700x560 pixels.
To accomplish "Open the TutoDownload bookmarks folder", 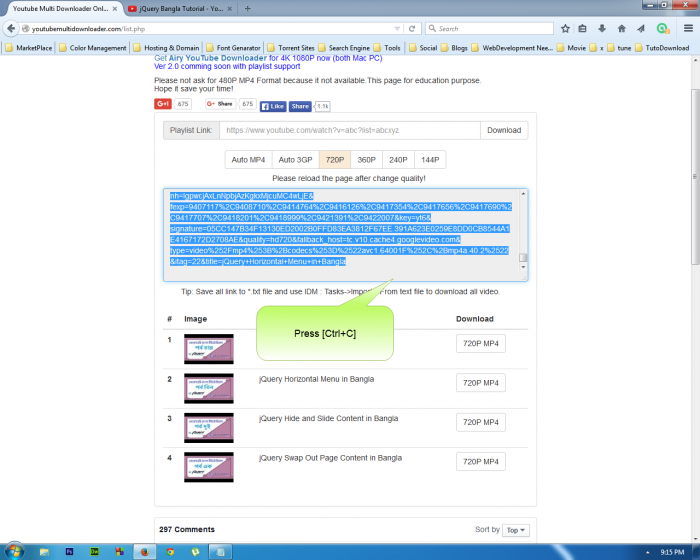I will [662, 48].
